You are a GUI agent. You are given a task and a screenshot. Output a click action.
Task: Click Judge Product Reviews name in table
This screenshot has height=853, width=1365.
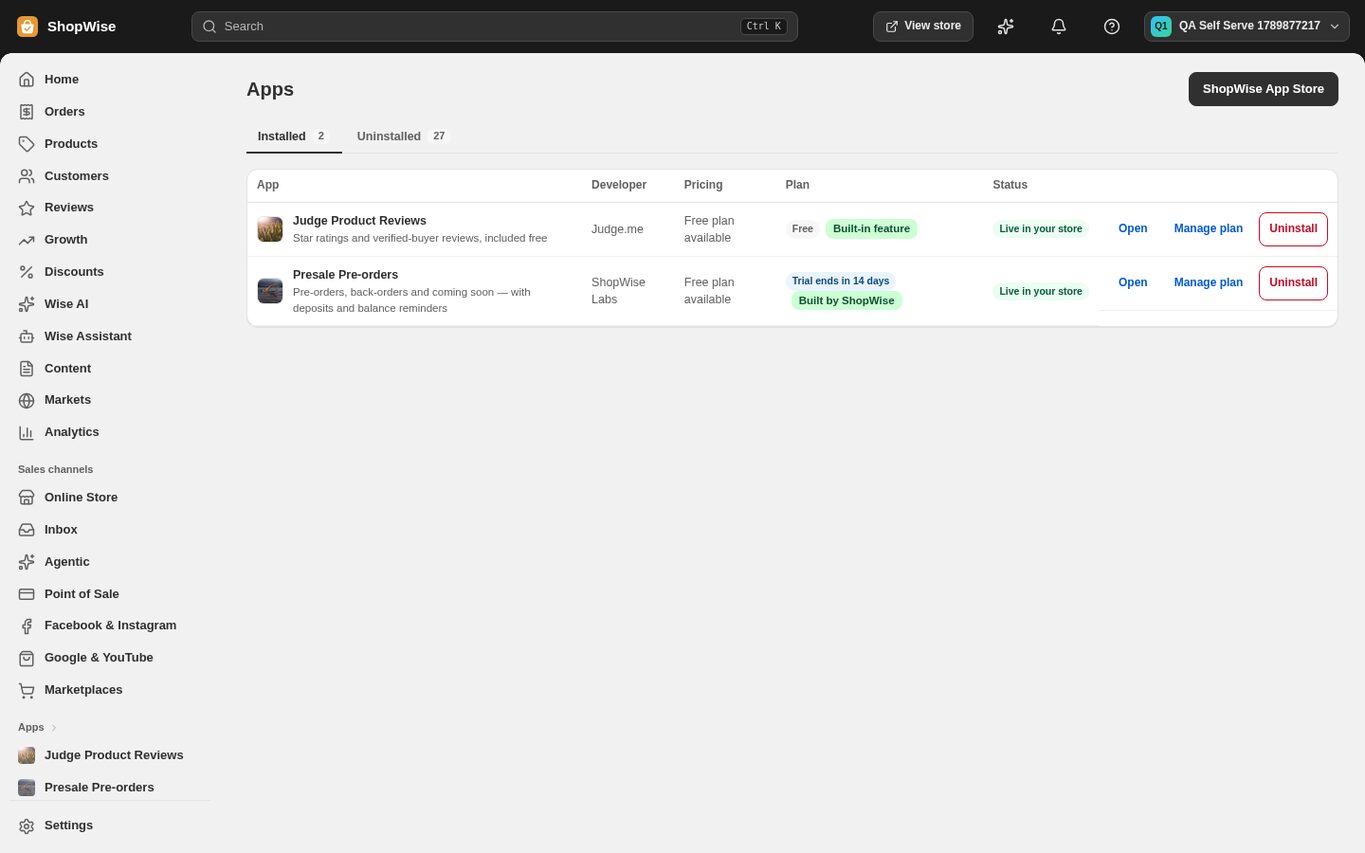359,221
